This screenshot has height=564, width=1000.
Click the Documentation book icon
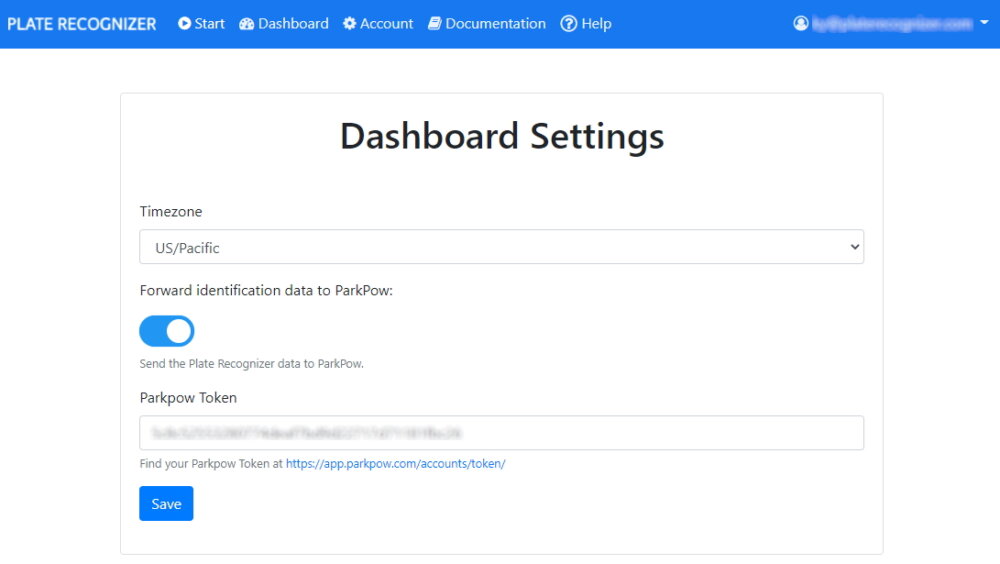click(x=434, y=24)
